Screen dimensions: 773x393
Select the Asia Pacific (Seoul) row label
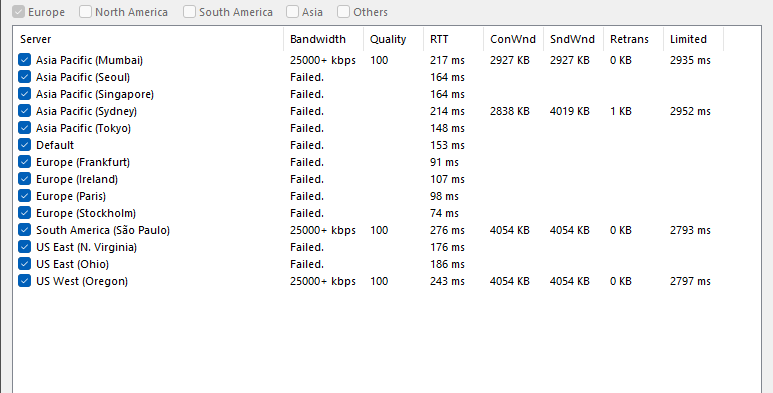pos(83,77)
